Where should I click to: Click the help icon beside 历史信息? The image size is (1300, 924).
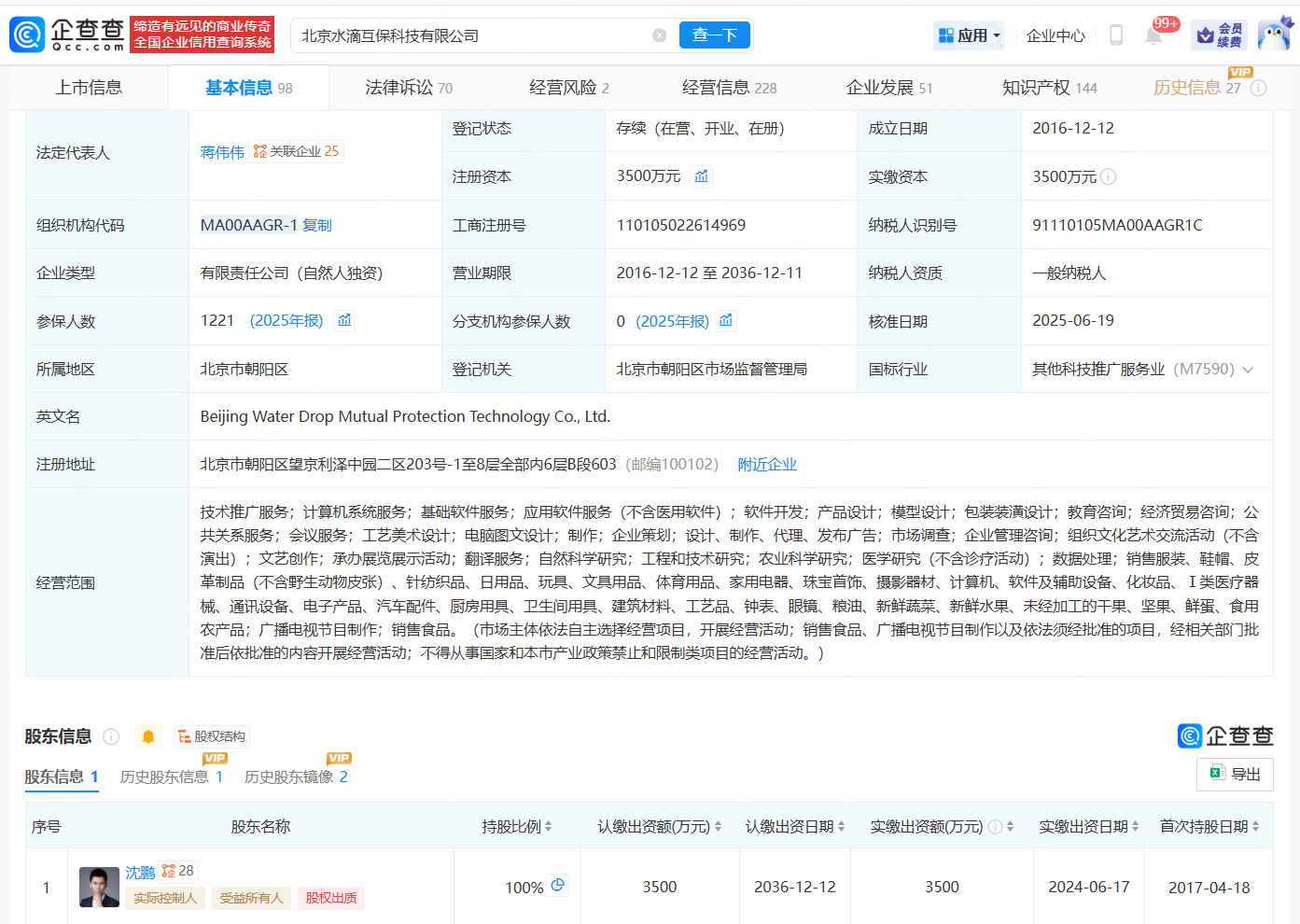click(x=1259, y=88)
